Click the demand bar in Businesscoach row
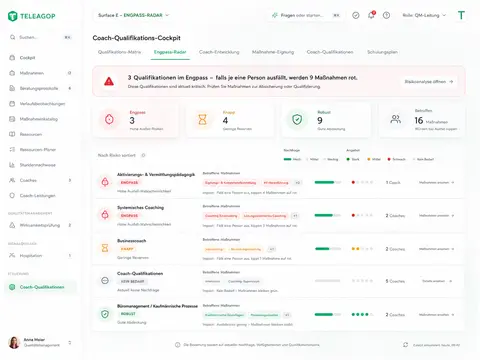Image resolution: width=480 pixels, height=360 pixels. click(328, 249)
